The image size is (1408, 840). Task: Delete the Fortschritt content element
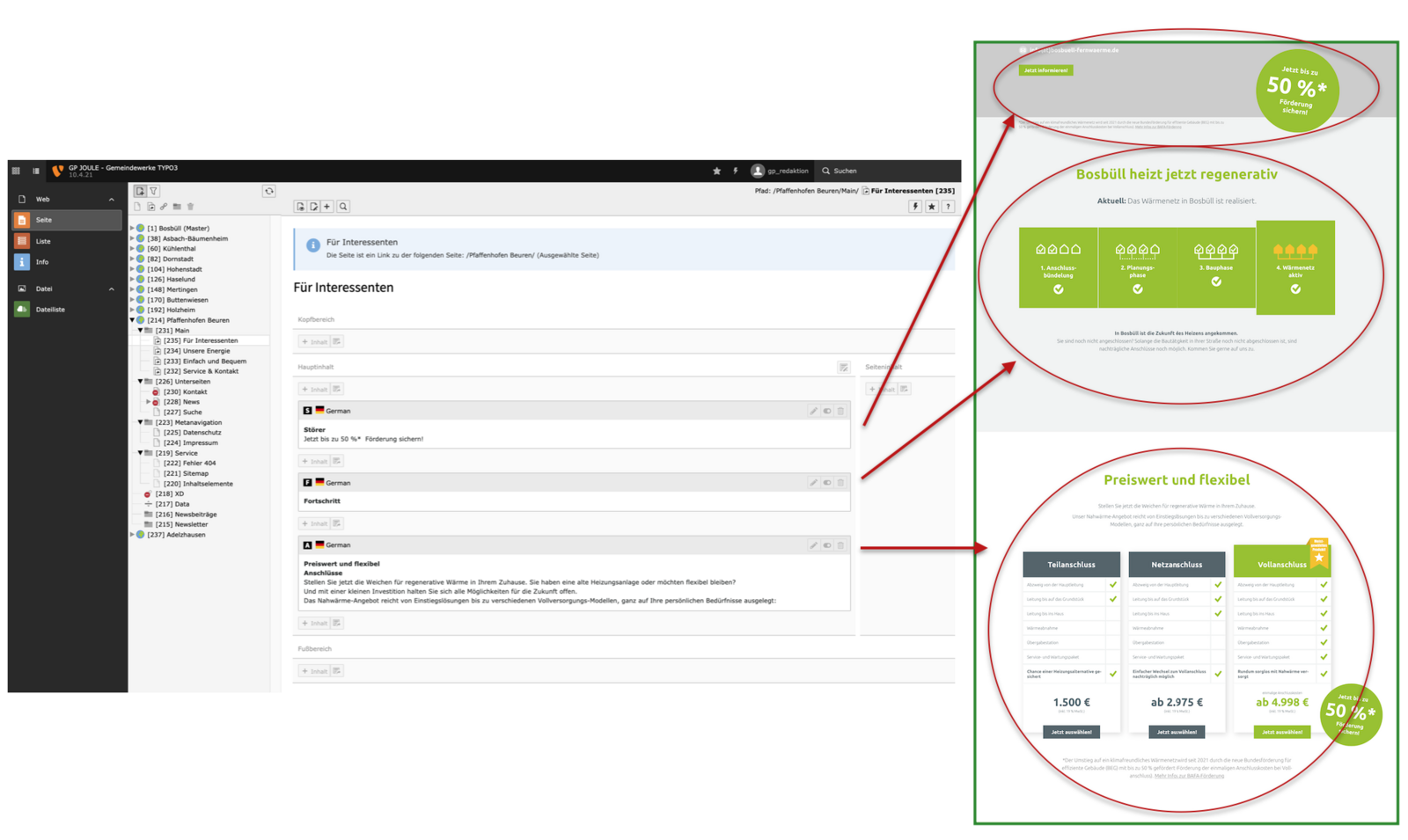pos(840,483)
